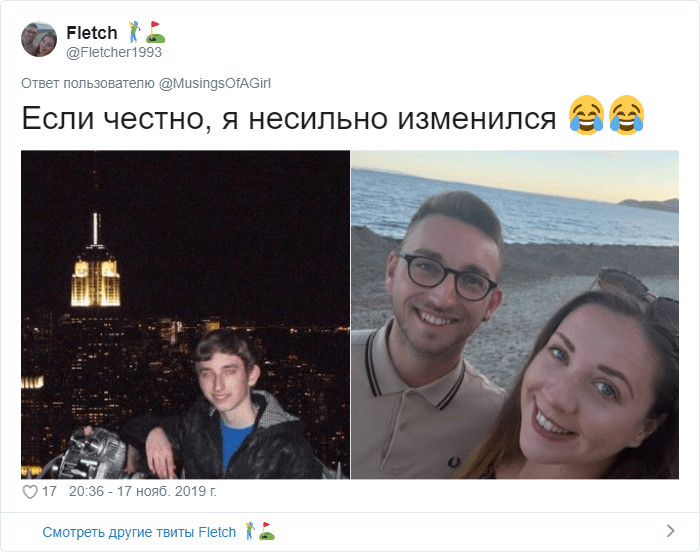Click the 'Ответ пользователю' reply label
The image size is (700, 552).
[x=88, y=84]
